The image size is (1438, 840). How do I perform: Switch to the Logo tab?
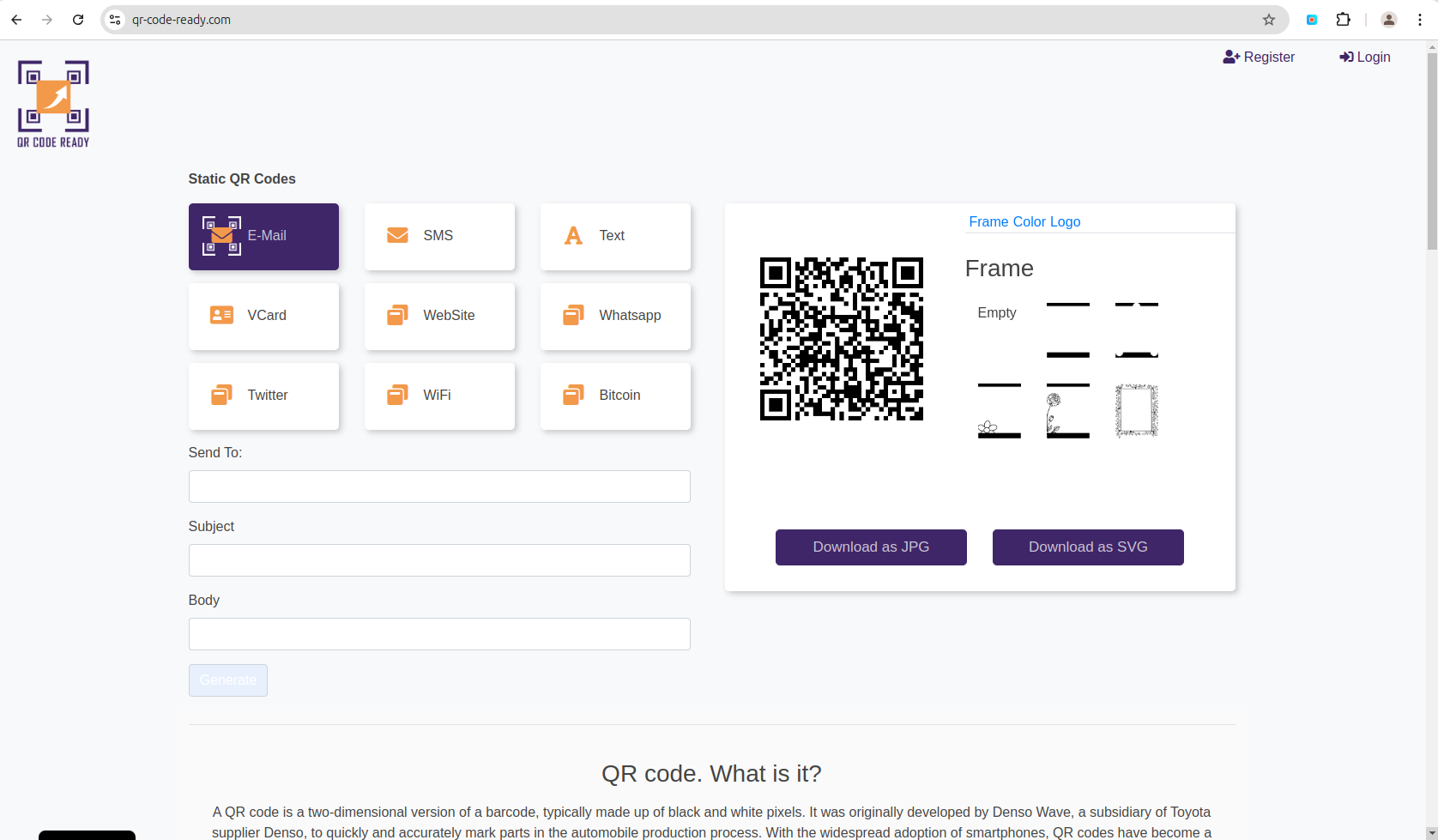tap(1065, 221)
